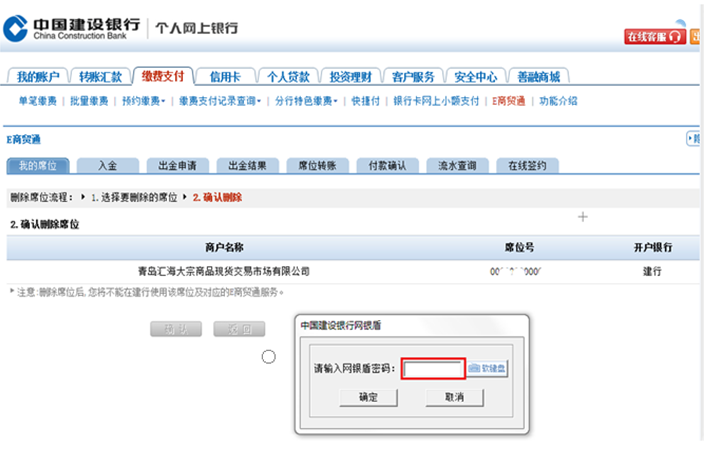Screen dimensions: 706x465
Task: Open the 功能介绍 link
Action: coord(558,101)
